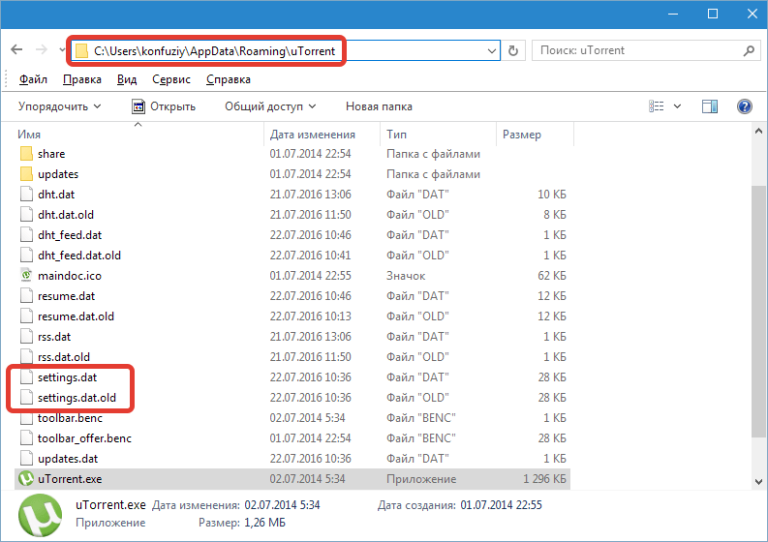
Task: Click the vertical scrollbar thumb
Action: 758,311
